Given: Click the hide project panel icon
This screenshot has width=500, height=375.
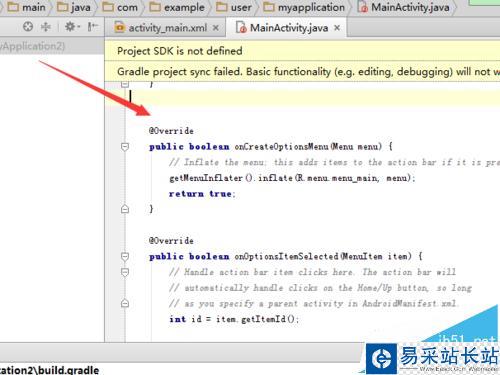Looking at the screenshot, I should (92, 27).
